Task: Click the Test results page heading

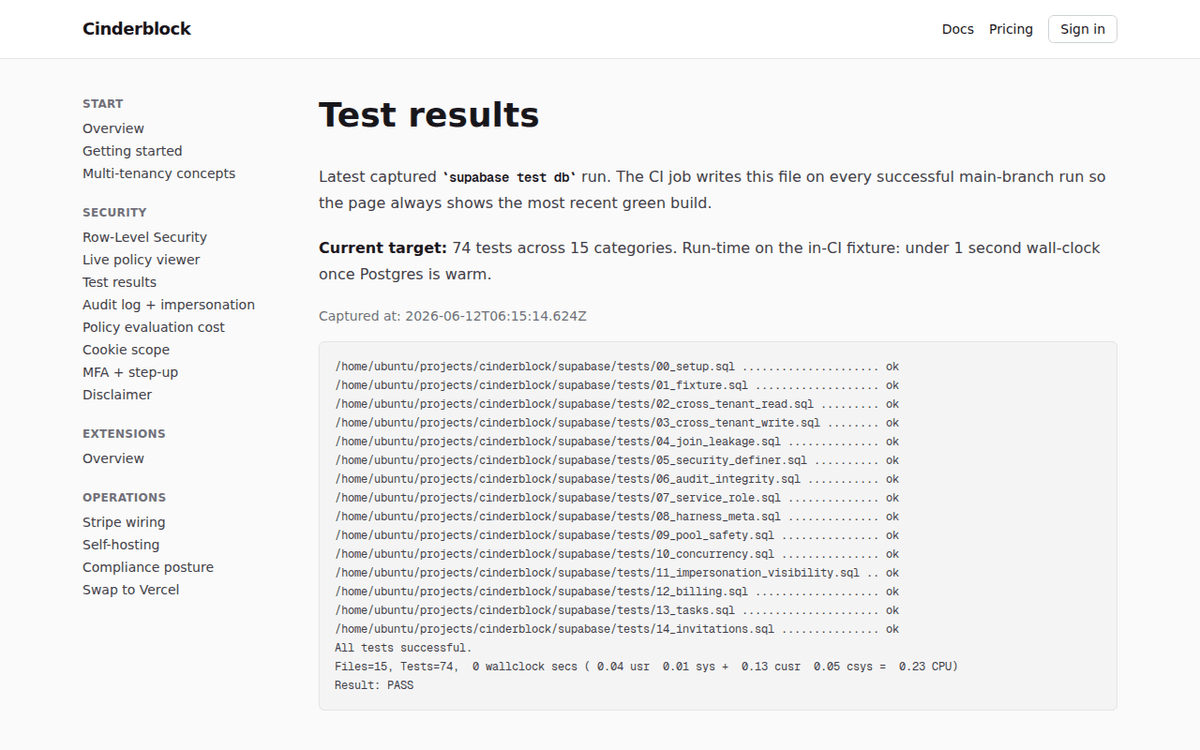Action: [x=429, y=115]
